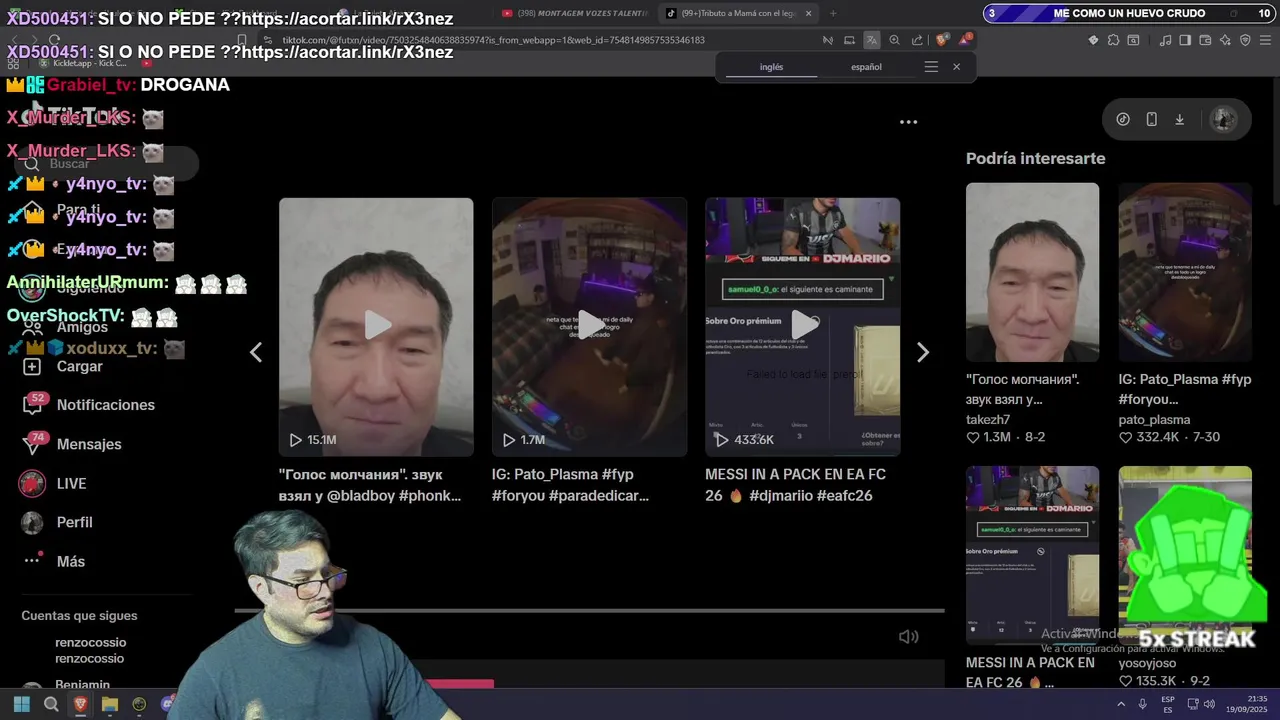Screen dimensions: 1280x720
Task: Click the video progress bar
Action: coord(589,610)
